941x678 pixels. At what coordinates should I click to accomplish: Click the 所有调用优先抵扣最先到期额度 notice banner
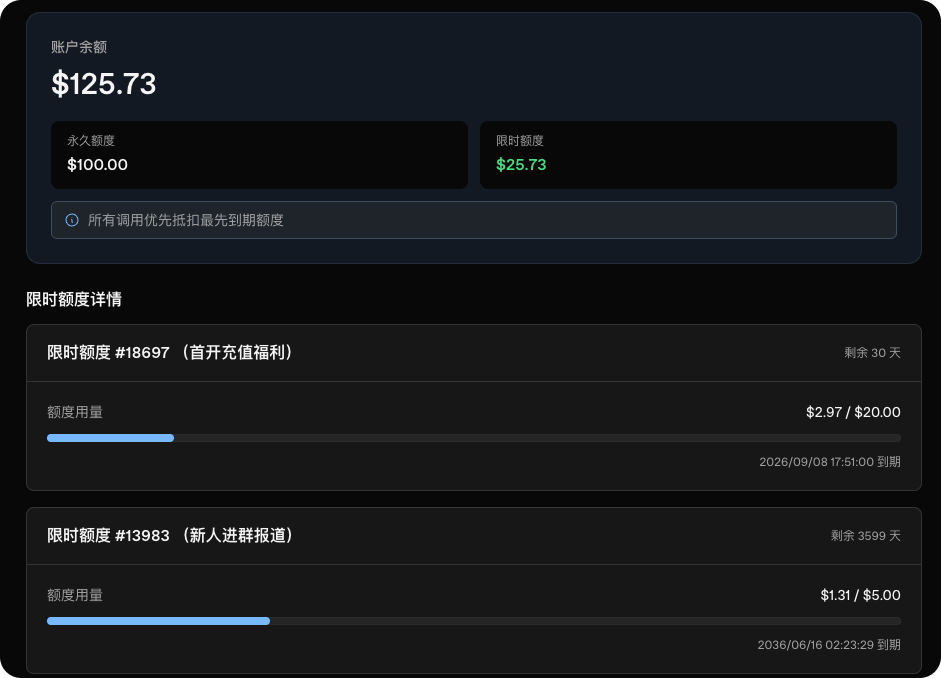(474, 220)
